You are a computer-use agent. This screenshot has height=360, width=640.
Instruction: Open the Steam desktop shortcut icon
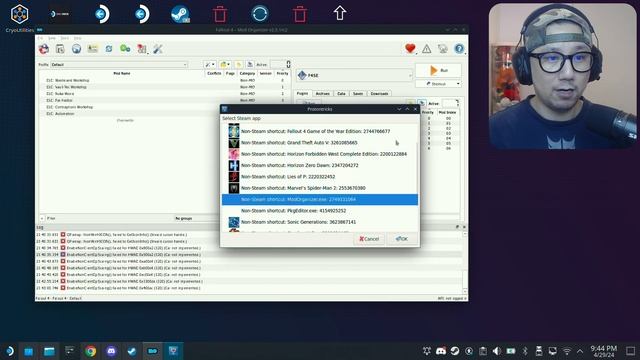[180, 14]
